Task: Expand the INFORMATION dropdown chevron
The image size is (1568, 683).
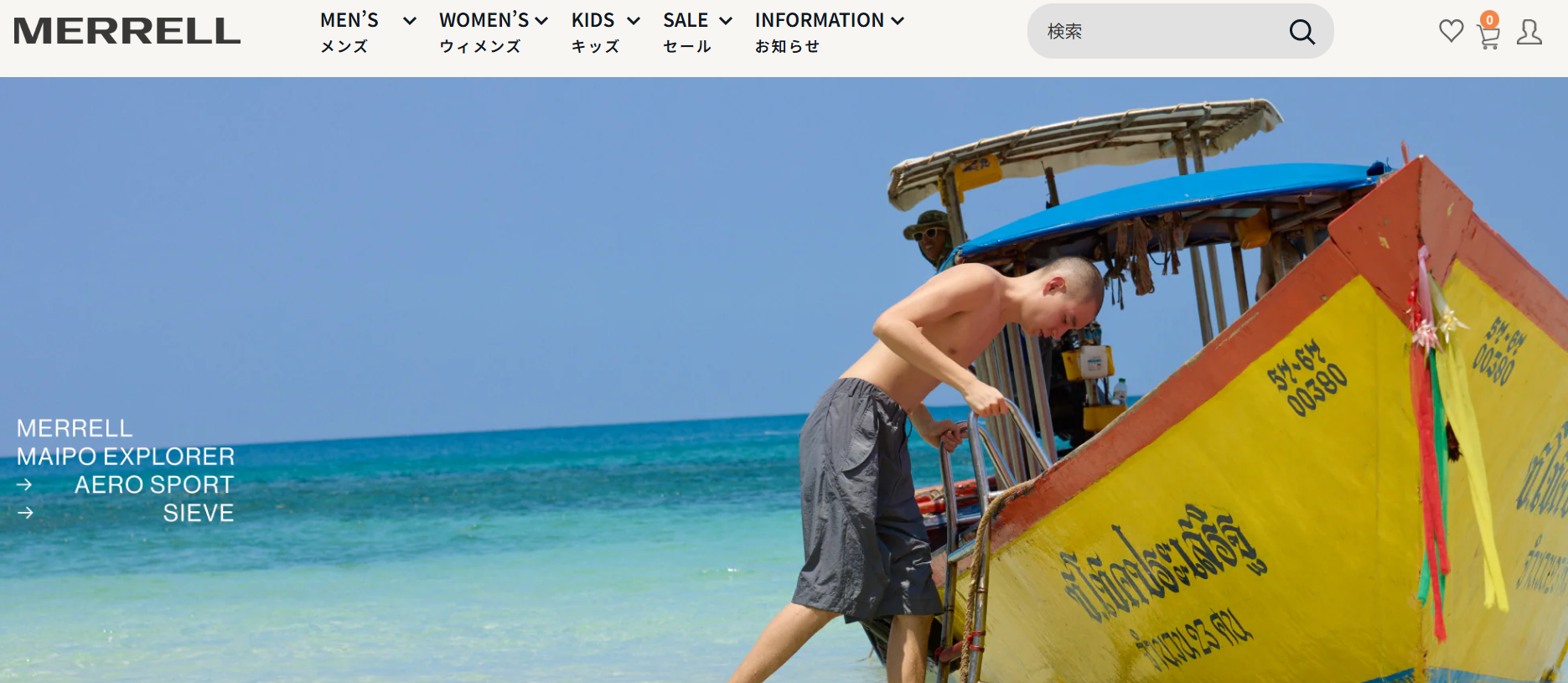Action: pos(898,21)
